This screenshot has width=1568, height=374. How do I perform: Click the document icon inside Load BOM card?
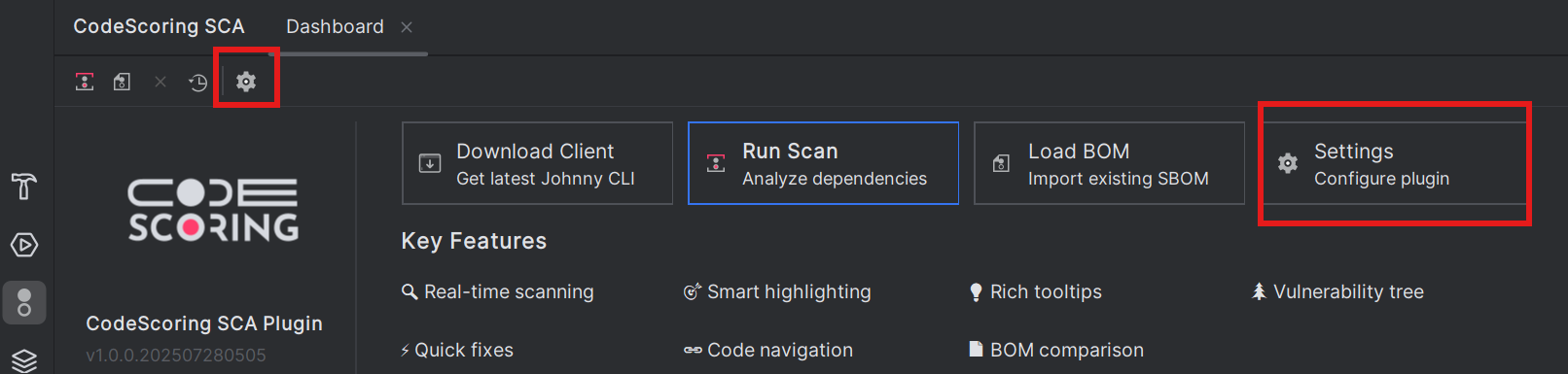click(x=1001, y=163)
